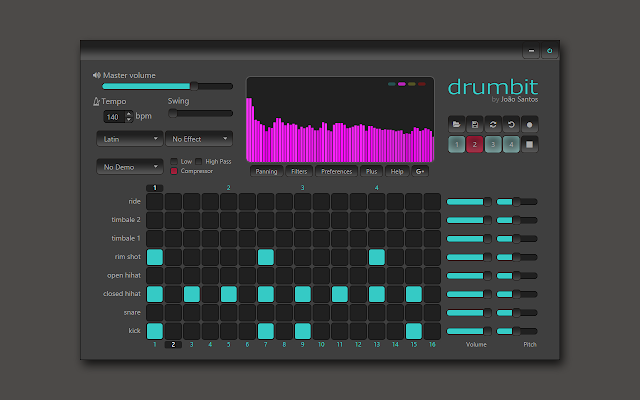The image size is (640, 400).
Task: Adjust the ride volume slider
Action: (x=469, y=202)
